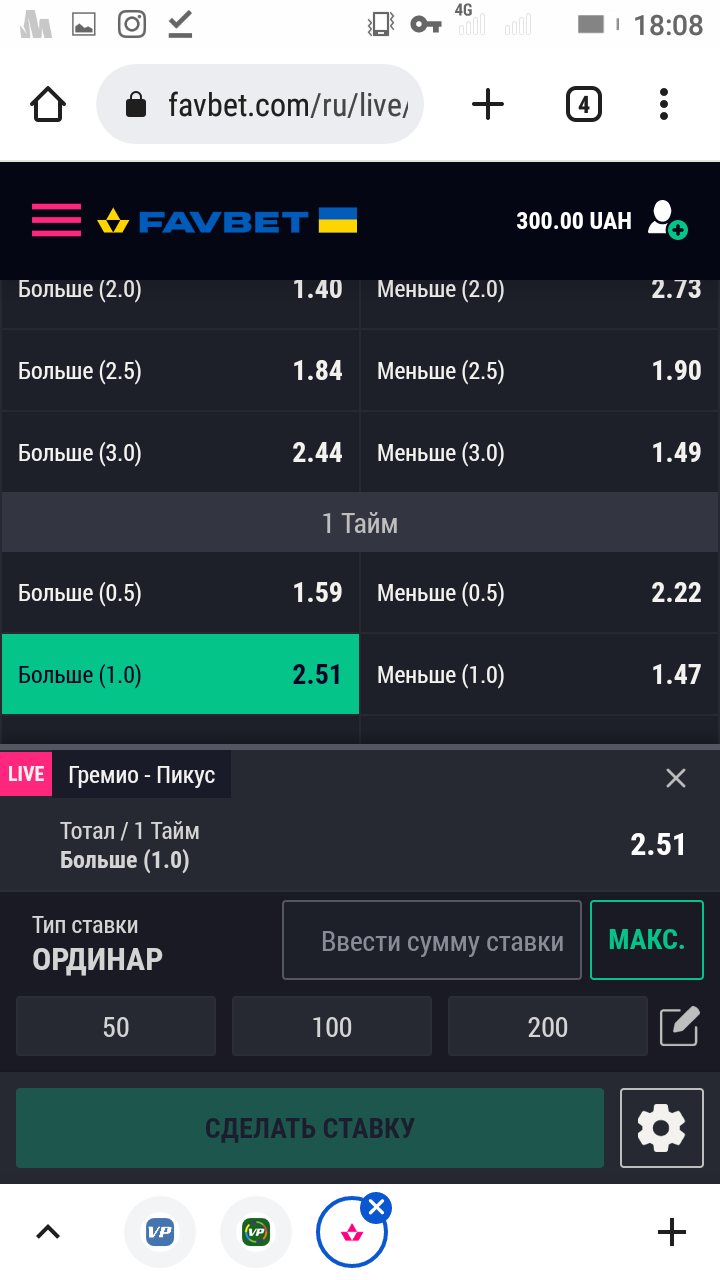Select the Гремио - Пикус bet slip tab
720x1280 pixels.
click(x=140, y=773)
